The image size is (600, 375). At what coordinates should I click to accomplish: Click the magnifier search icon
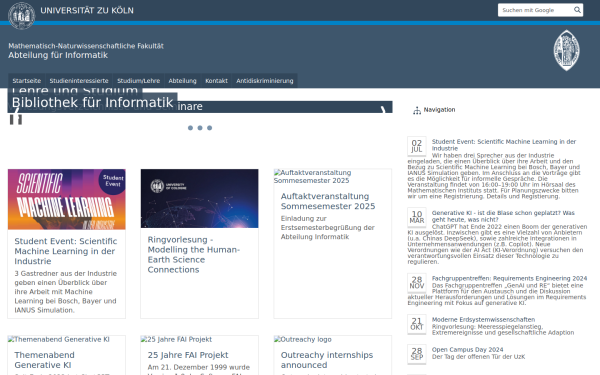(x=577, y=10)
